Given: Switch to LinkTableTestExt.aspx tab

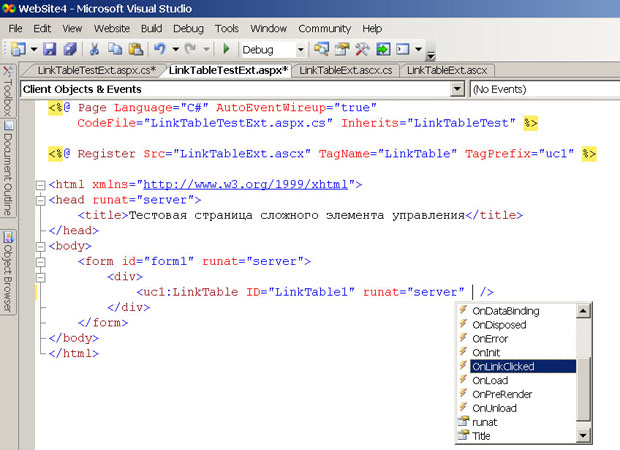Looking at the screenshot, I should 228,70.
